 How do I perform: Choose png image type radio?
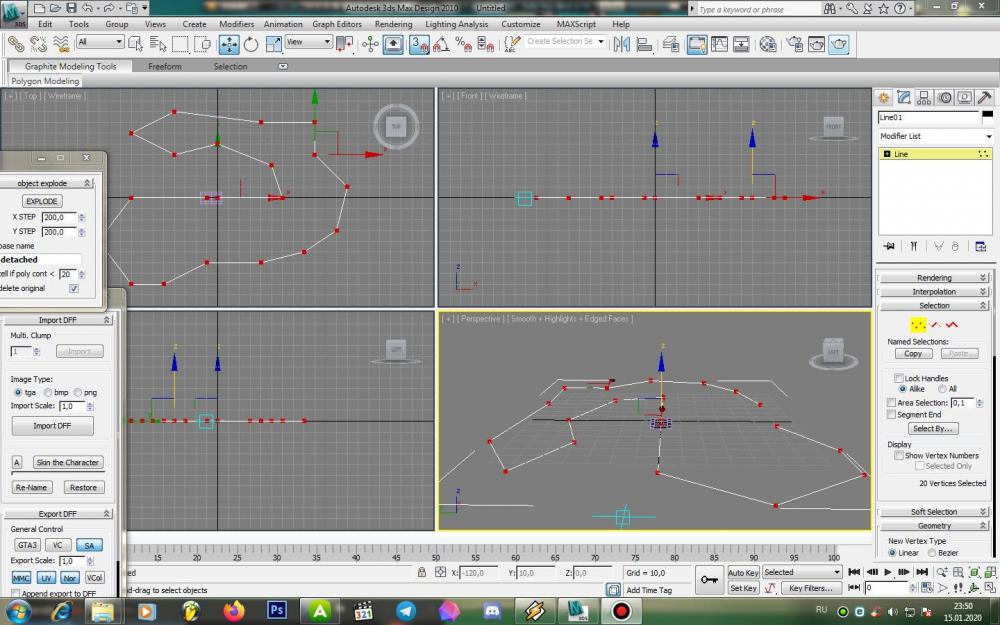pyautogui.click(x=78, y=392)
